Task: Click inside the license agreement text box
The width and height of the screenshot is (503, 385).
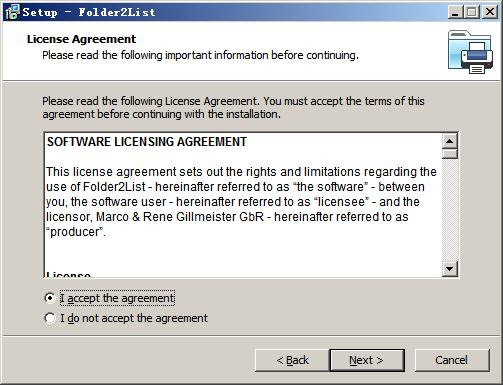Action: click(243, 205)
